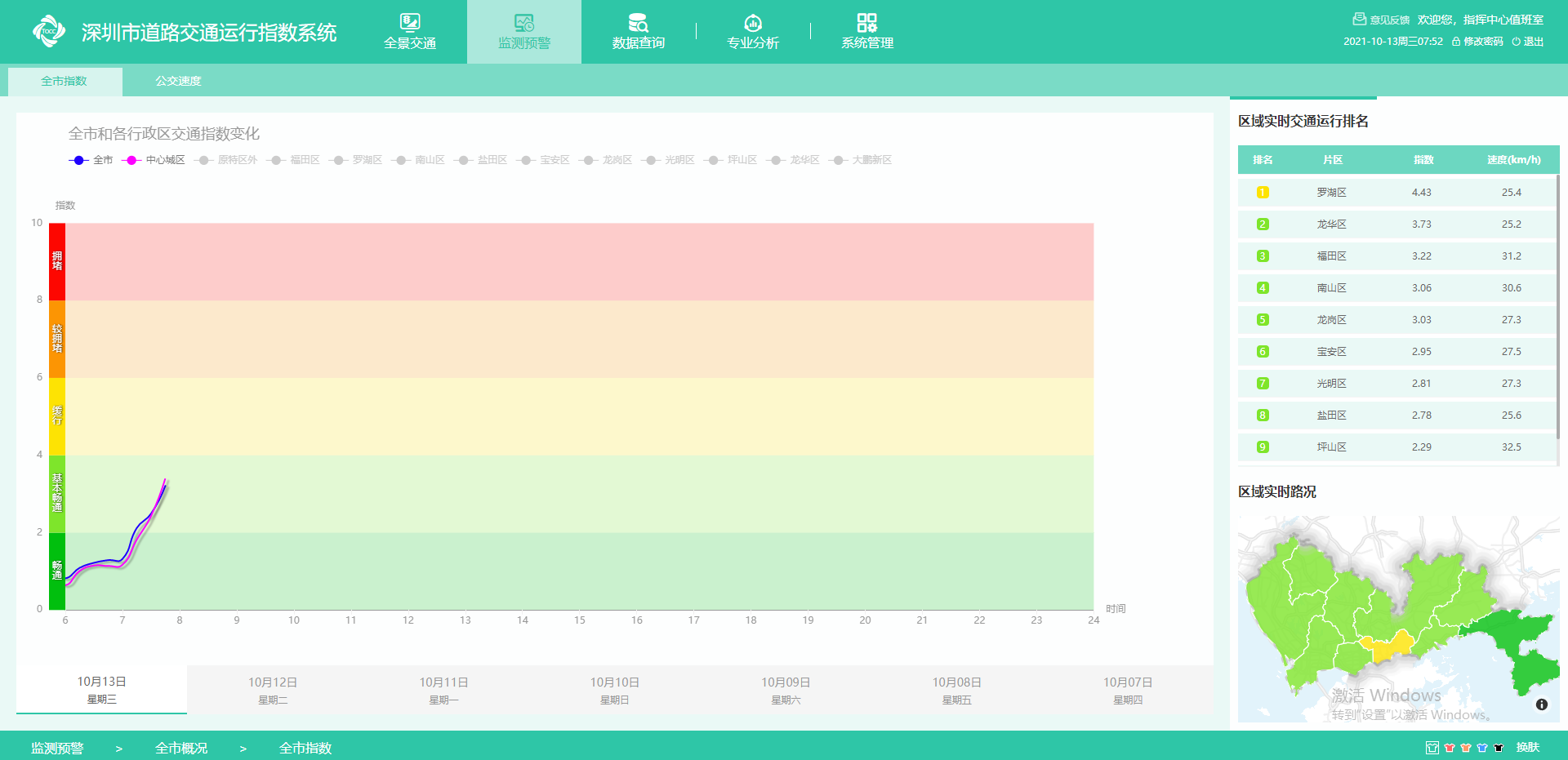
Task: Select the 10月09日 星期六 date tab
Action: pyautogui.click(x=786, y=690)
